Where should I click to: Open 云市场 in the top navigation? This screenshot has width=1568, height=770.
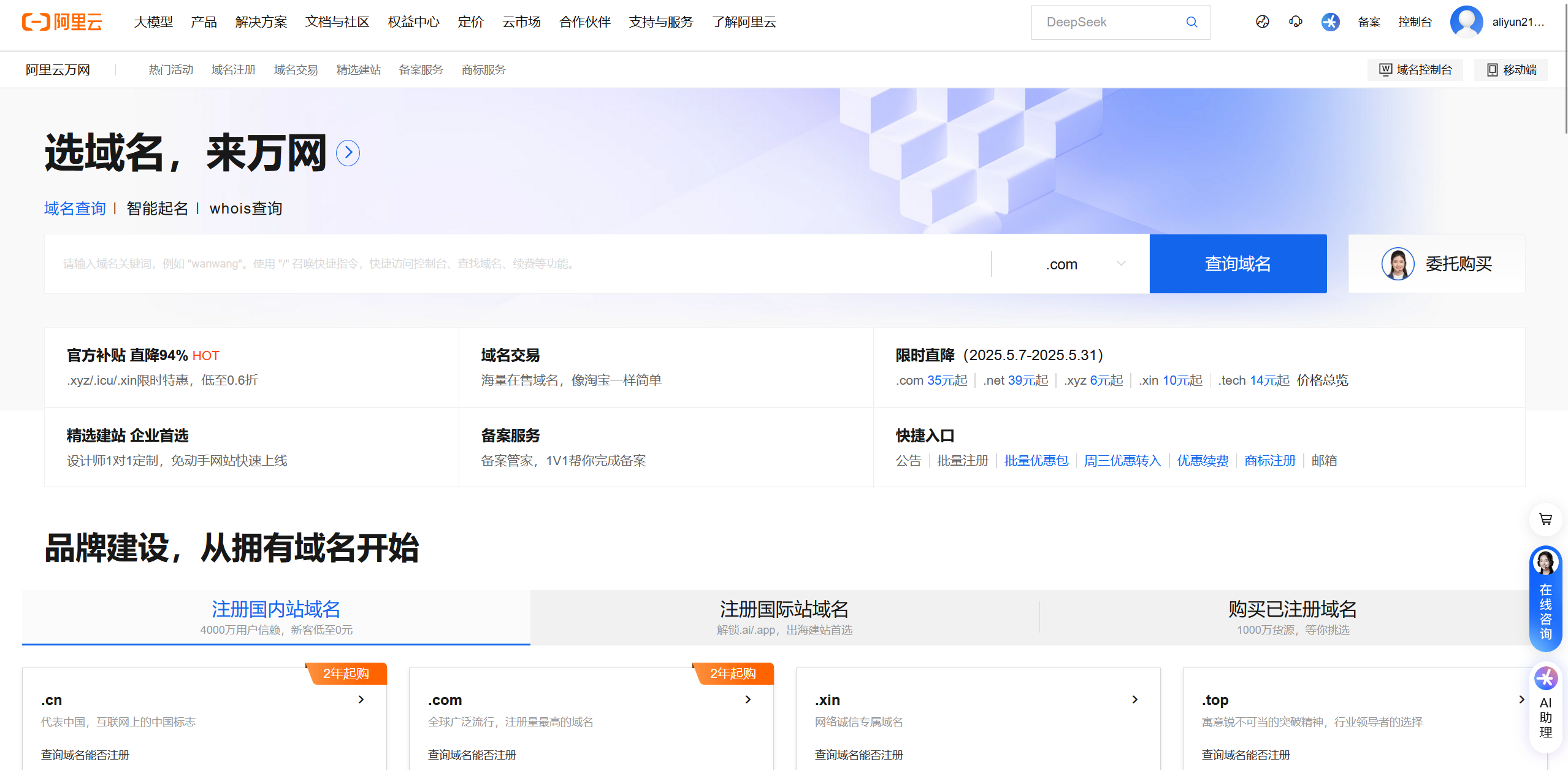tap(521, 22)
